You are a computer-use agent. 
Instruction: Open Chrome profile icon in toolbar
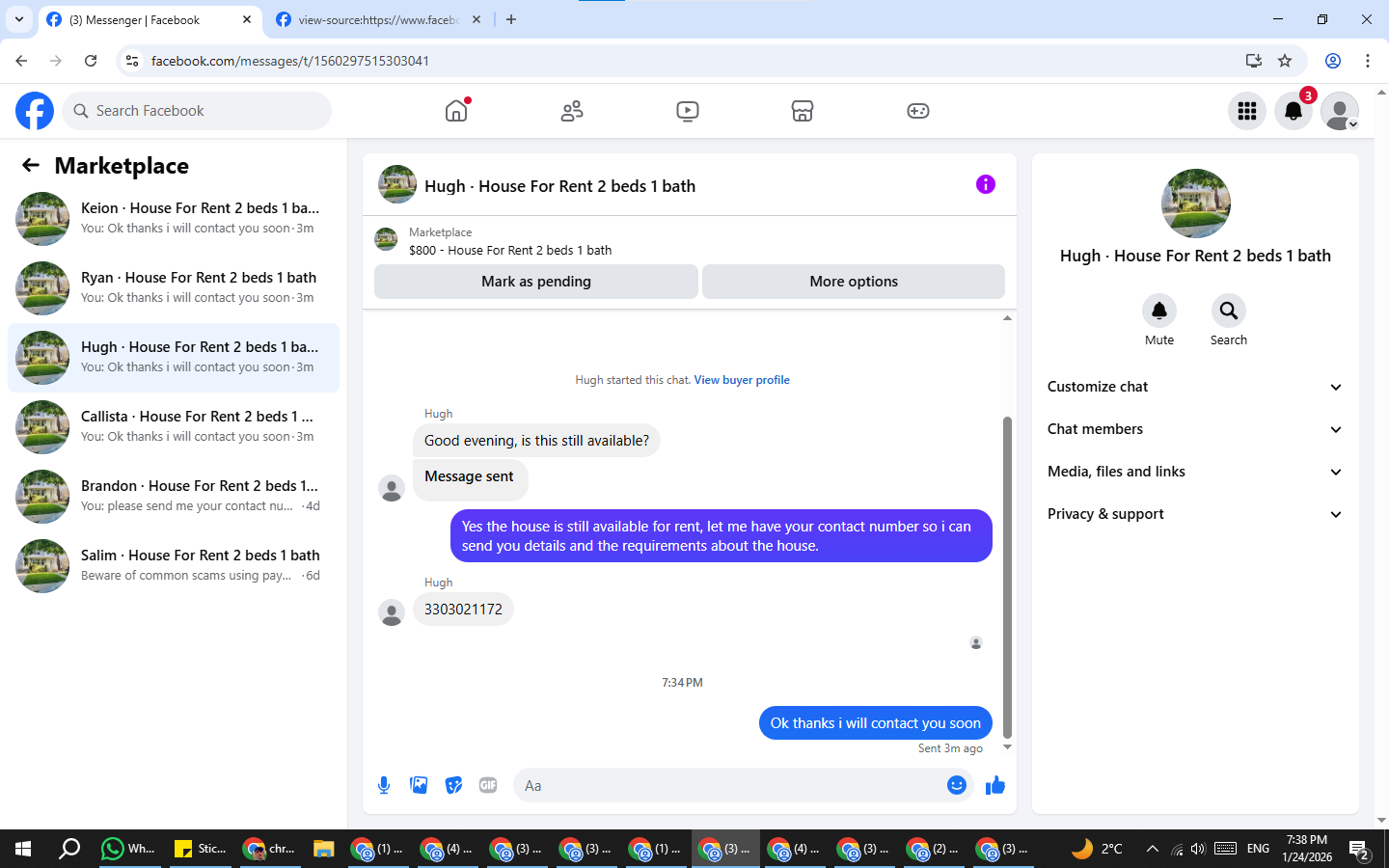(x=1333, y=61)
